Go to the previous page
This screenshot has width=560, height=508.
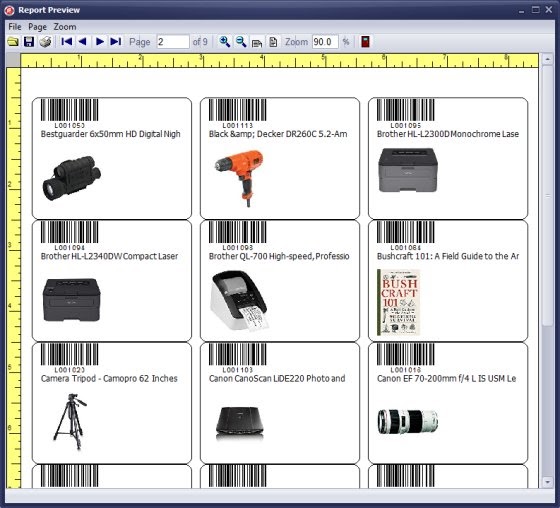click(x=82, y=42)
